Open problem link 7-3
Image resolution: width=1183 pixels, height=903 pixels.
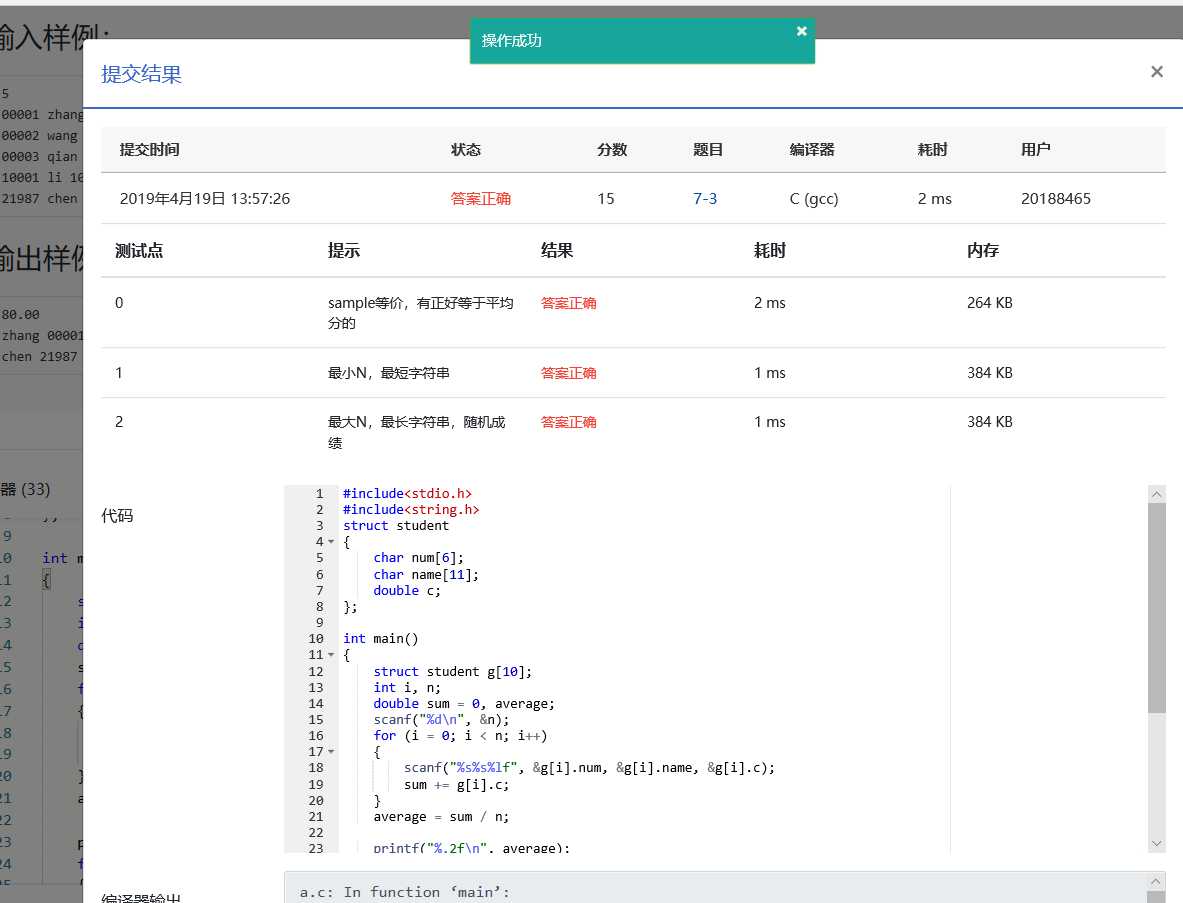click(705, 198)
